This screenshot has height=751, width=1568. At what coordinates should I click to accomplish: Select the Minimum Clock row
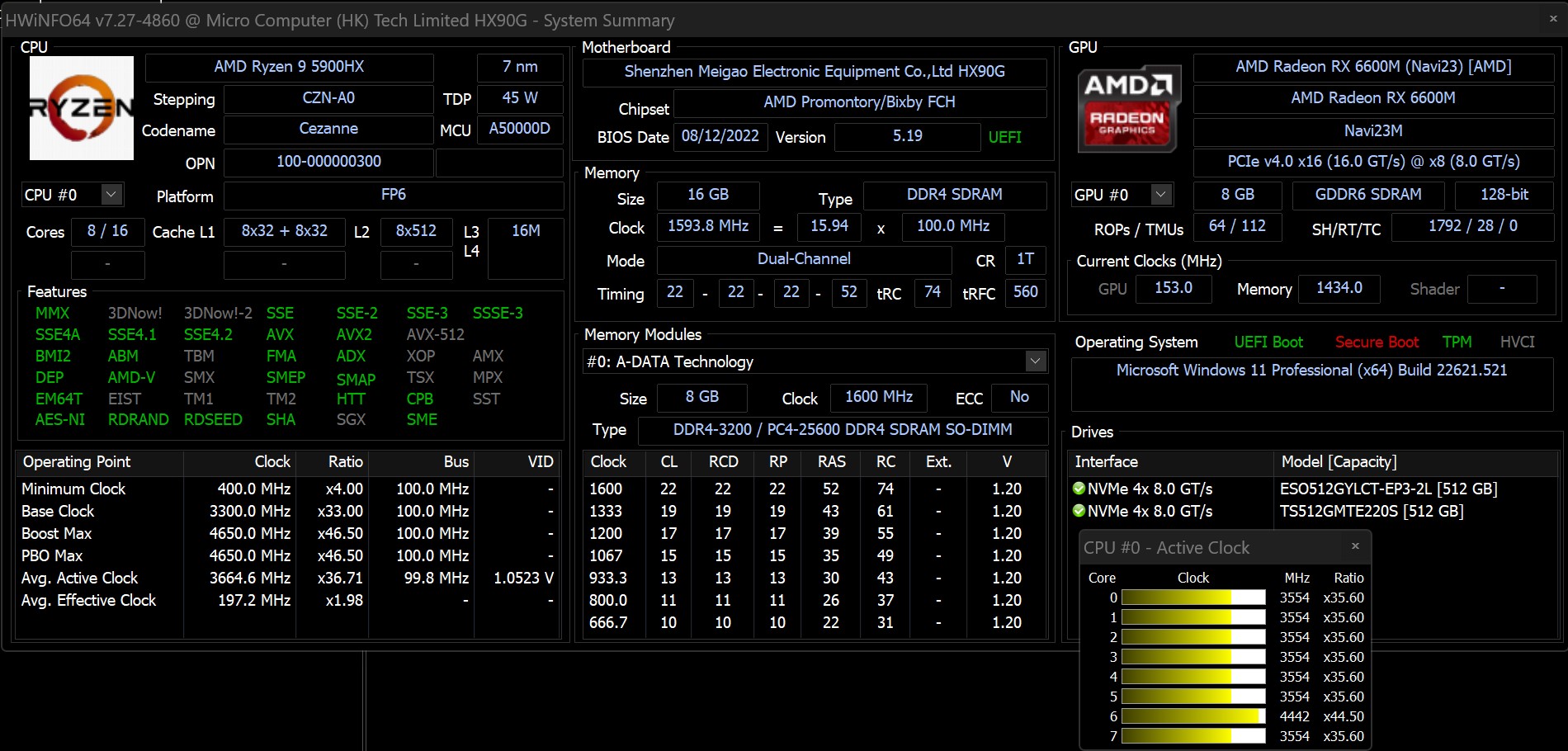288,489
